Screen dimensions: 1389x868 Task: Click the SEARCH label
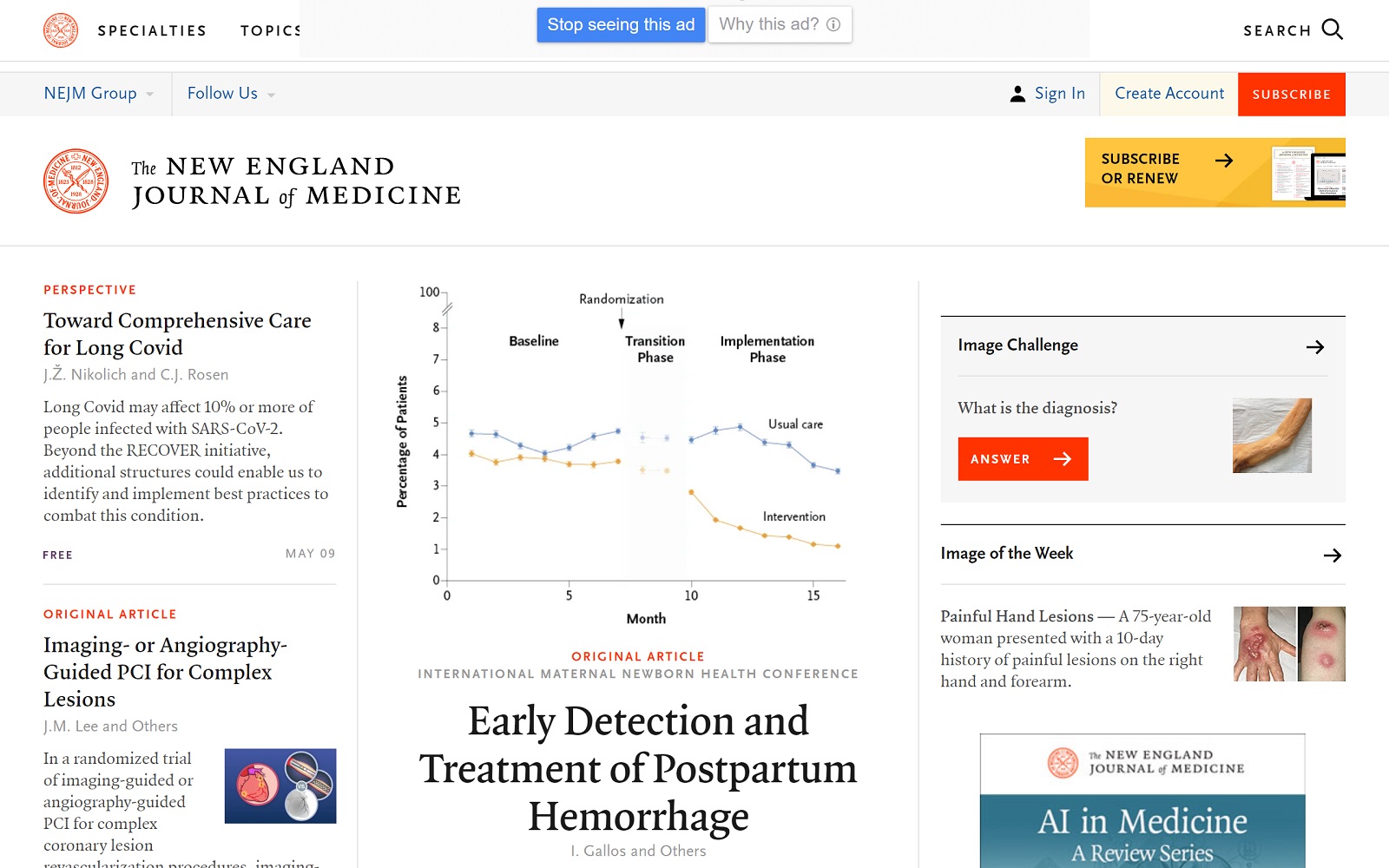(x=1277, y=30)
